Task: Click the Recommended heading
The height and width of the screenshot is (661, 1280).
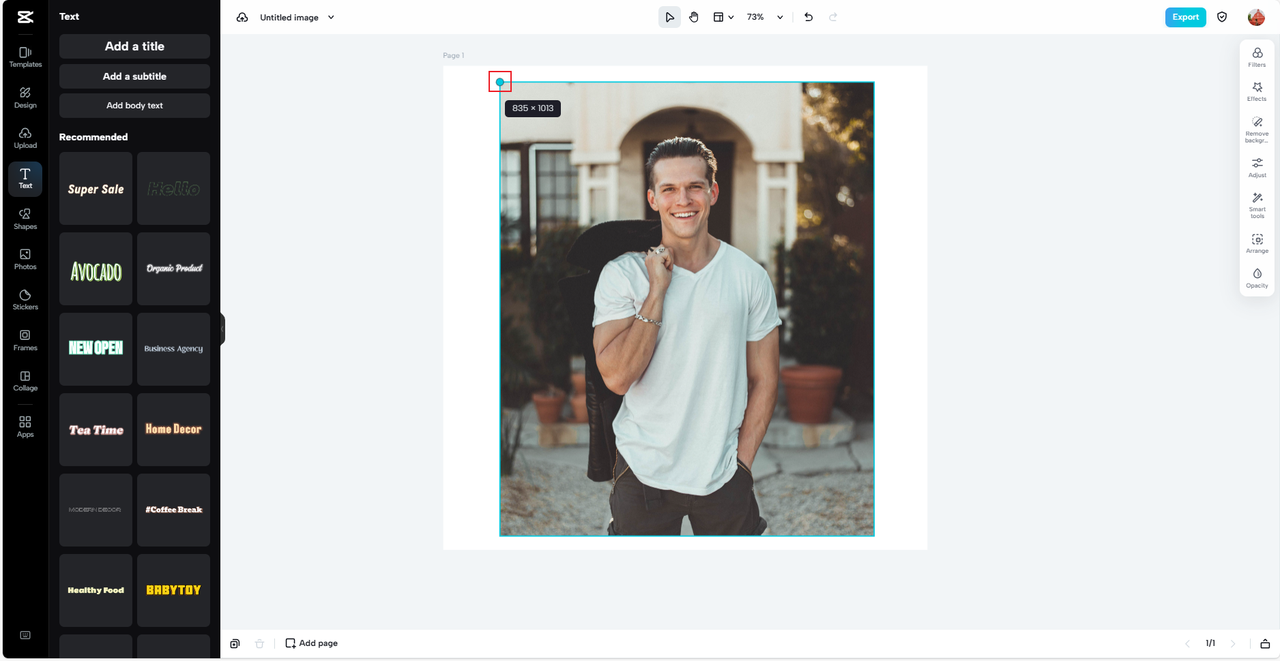Action: click(93, 137)
